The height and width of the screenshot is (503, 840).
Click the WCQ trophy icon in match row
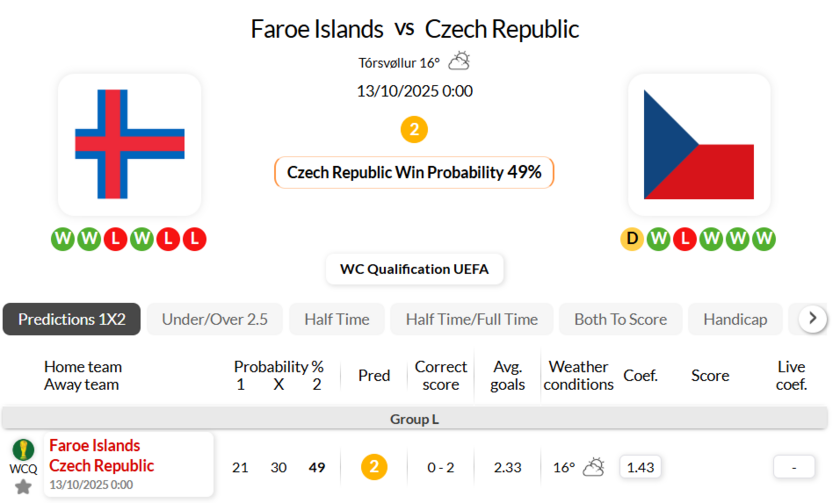[23, 450]
